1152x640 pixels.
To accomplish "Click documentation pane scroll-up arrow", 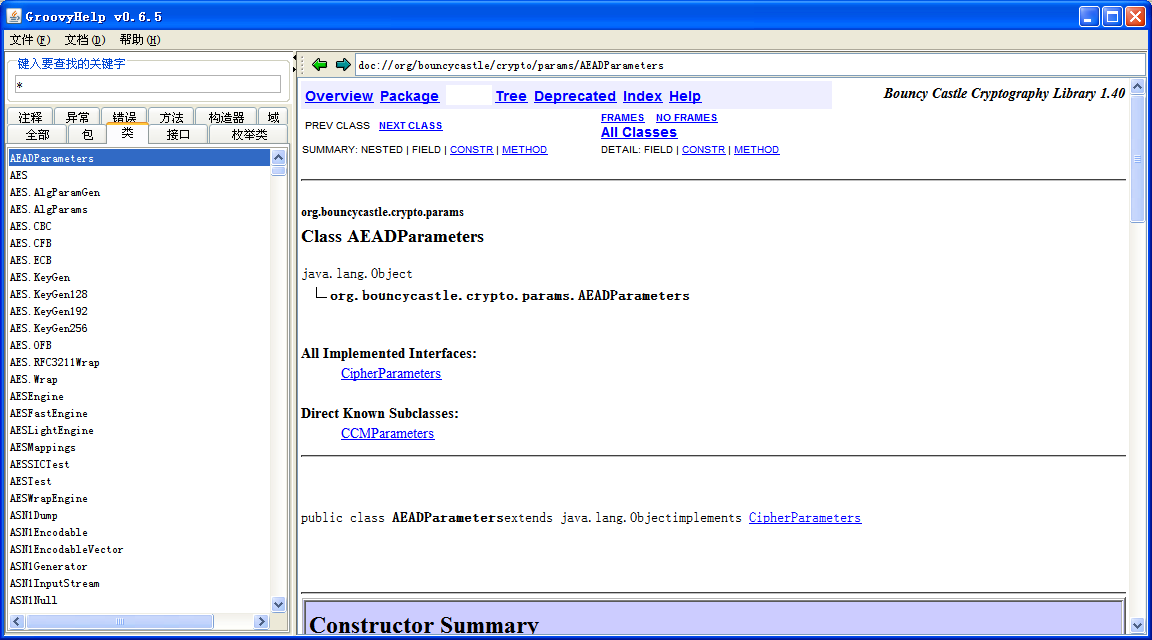I will [1137, 87].
